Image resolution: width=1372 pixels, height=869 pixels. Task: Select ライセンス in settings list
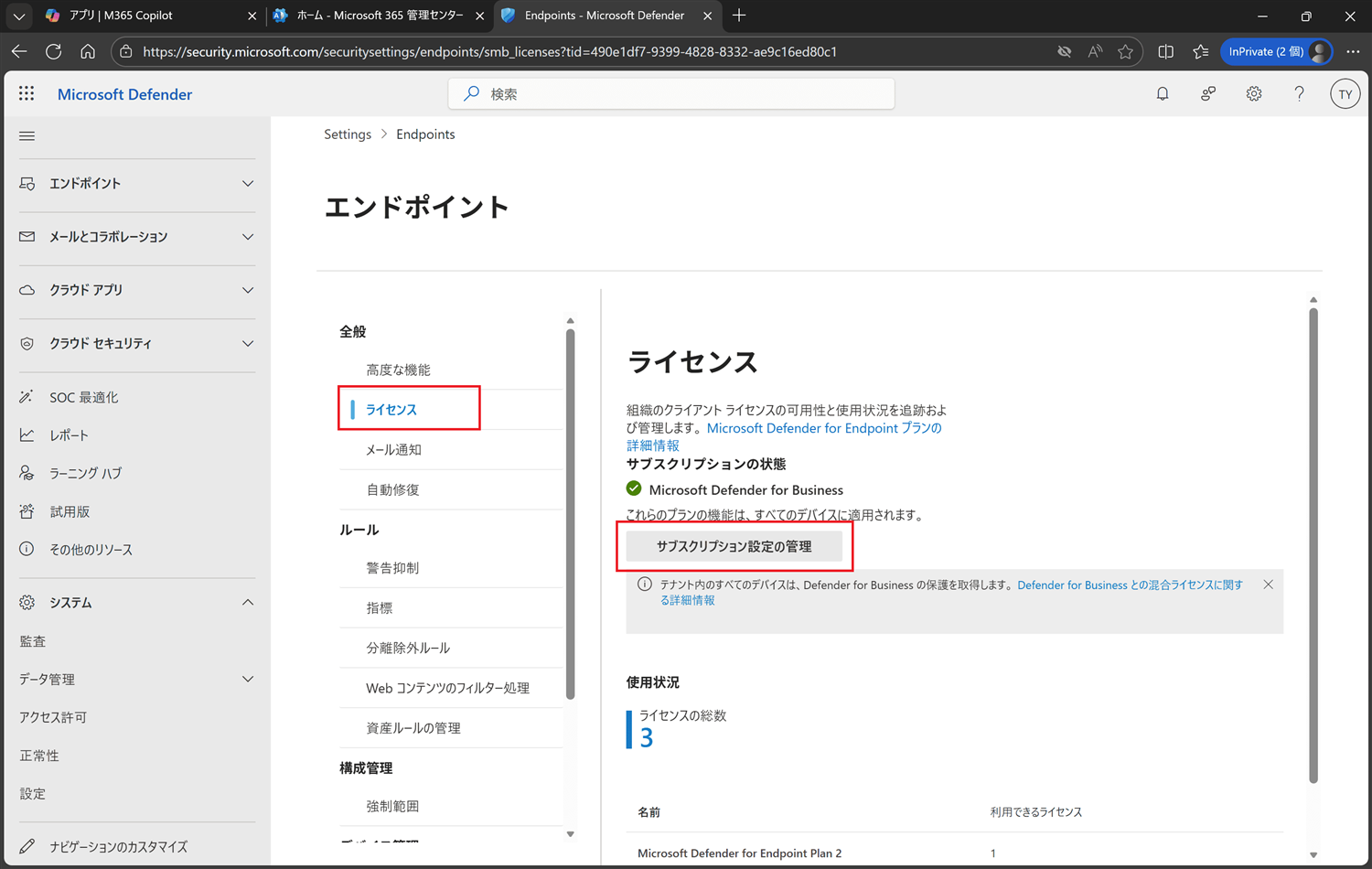coord(391,409)
